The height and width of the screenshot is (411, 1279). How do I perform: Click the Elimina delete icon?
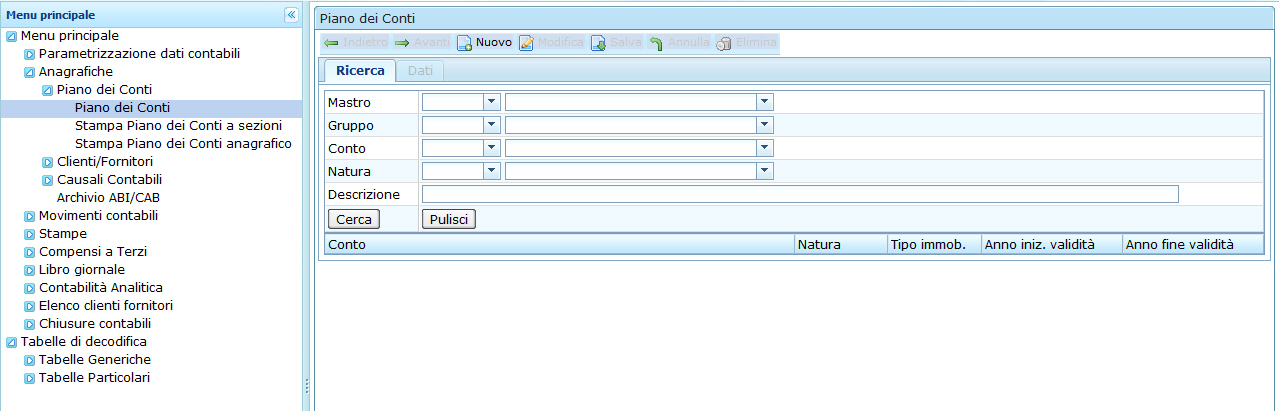tap(724, 43)
